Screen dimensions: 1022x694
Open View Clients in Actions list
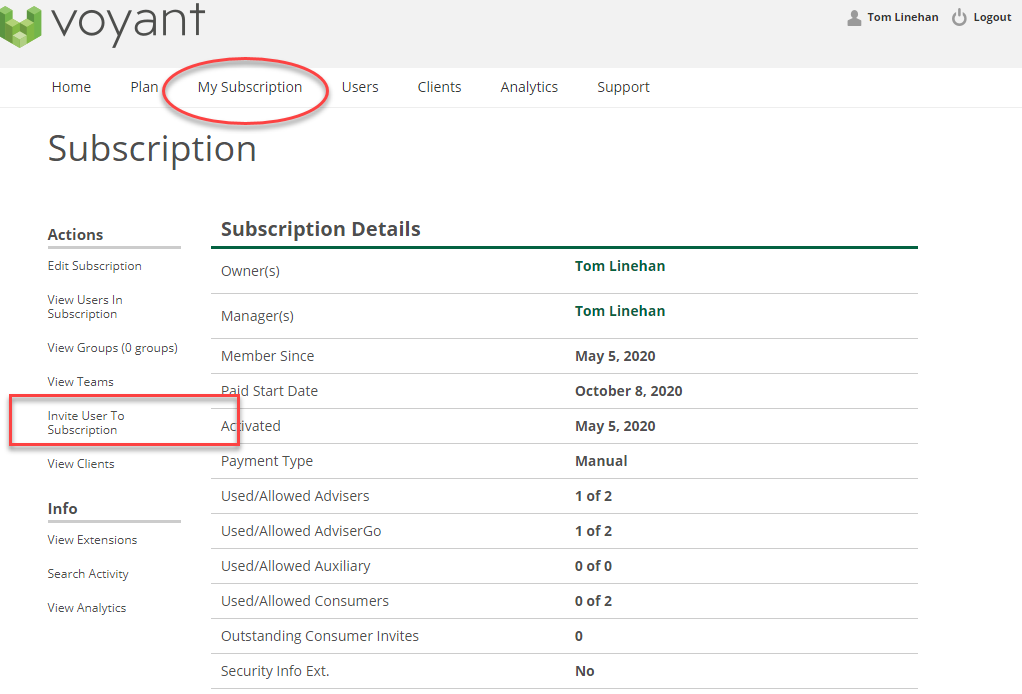coord(81,464)
